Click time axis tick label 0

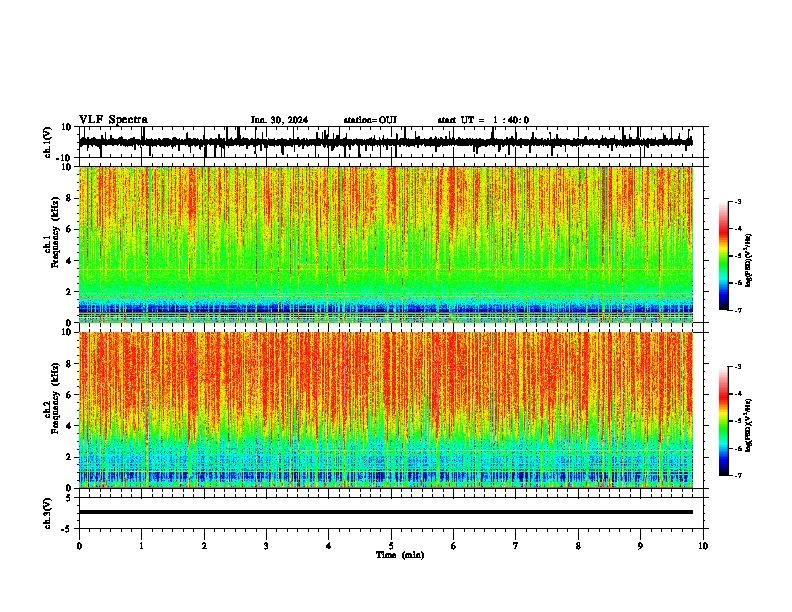79,546
